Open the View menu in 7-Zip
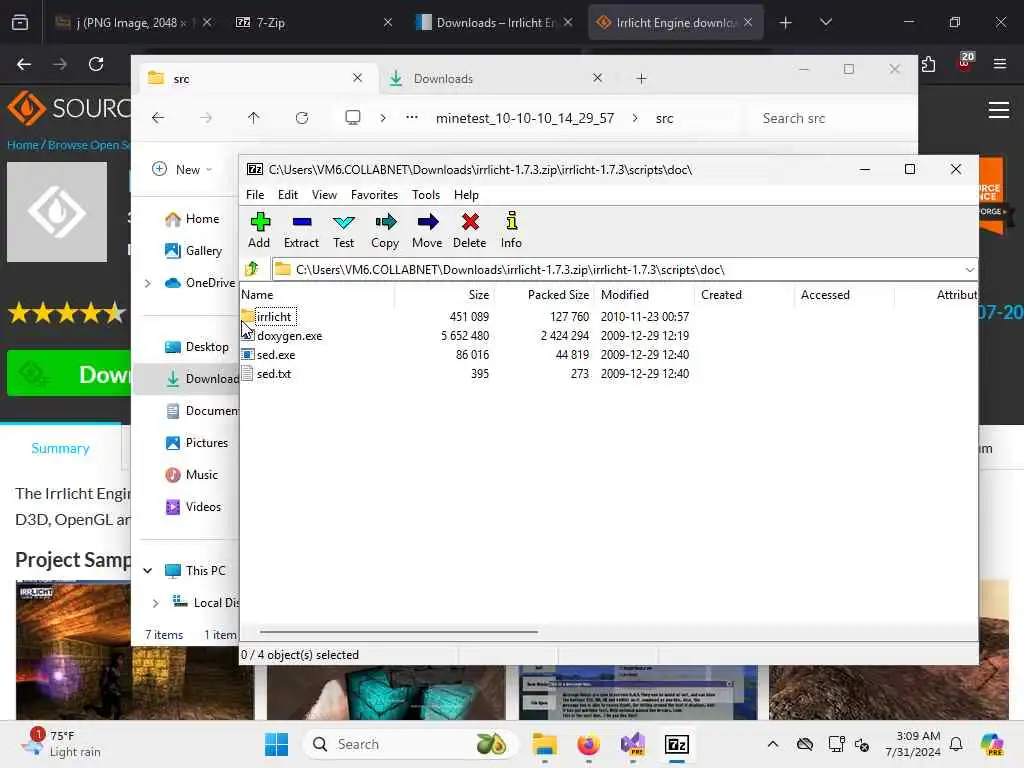Screen dimensions: 1024x768 point(324,195)
